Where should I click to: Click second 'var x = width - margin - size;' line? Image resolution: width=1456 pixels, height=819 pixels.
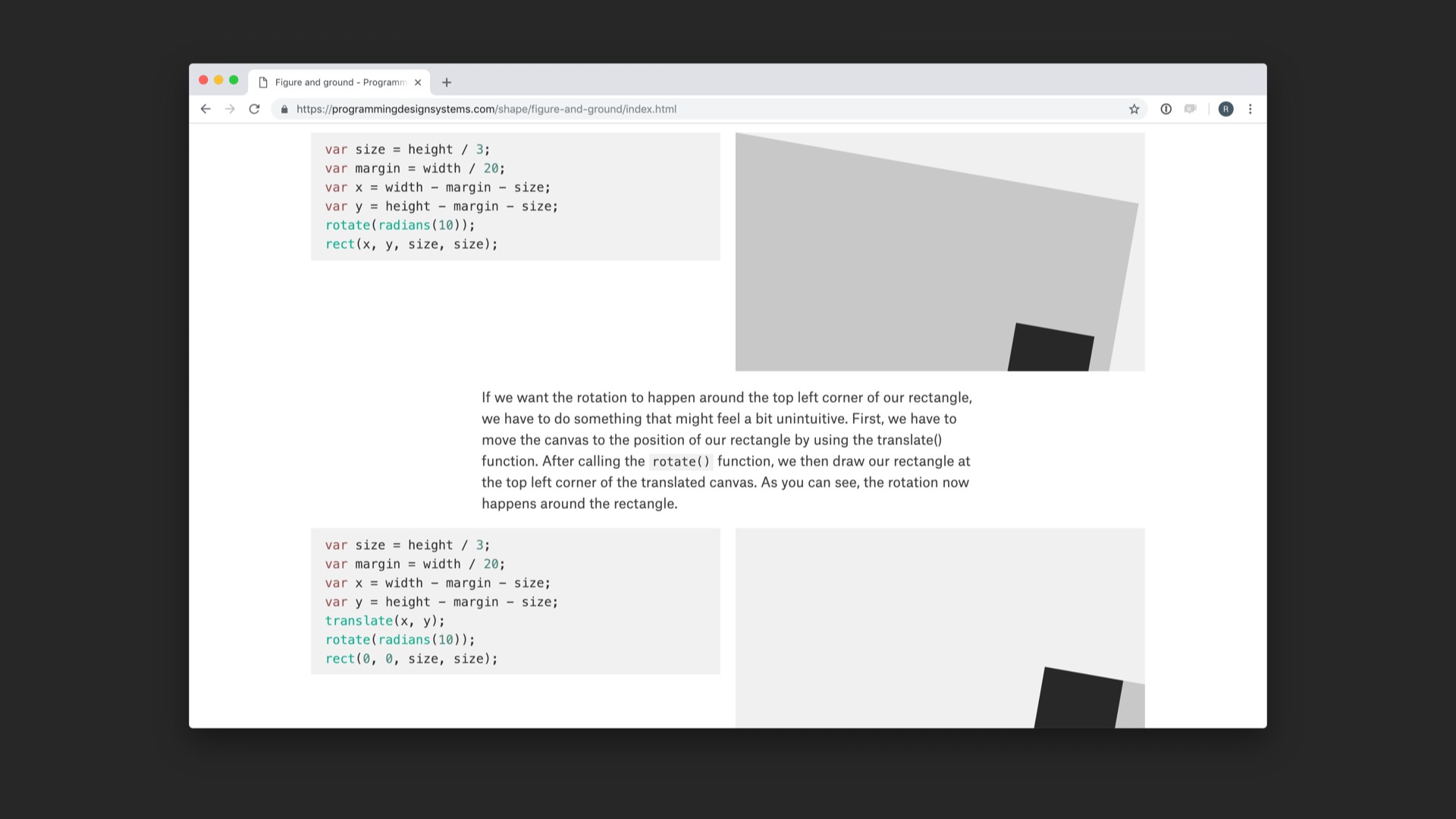[438, 583]
